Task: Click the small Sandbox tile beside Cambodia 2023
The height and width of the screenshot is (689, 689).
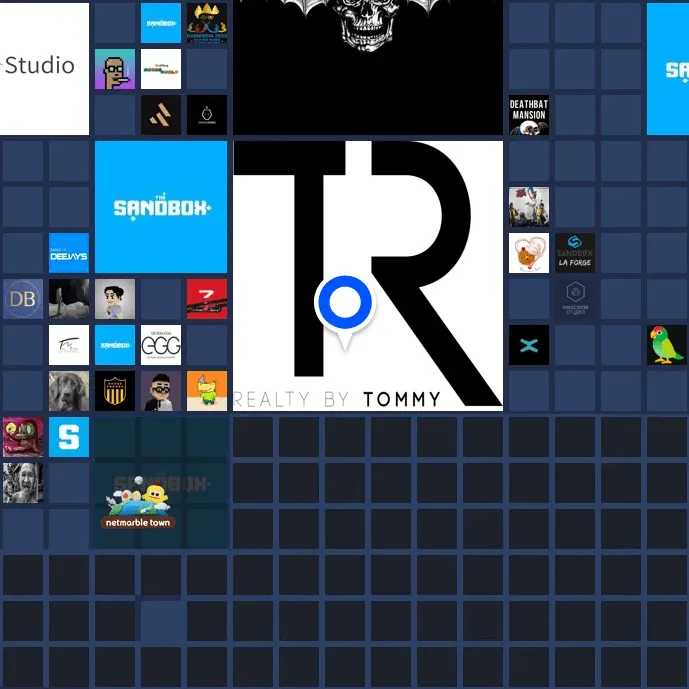Action: [161, 23]
